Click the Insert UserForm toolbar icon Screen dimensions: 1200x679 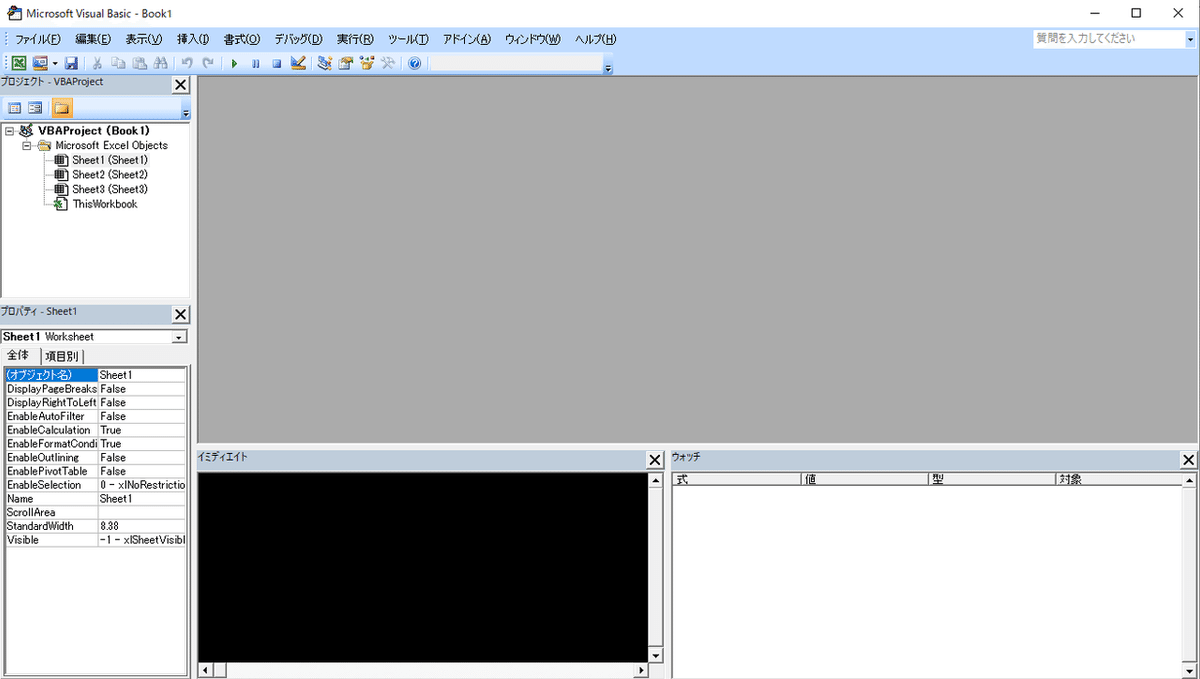pos(40,63)
